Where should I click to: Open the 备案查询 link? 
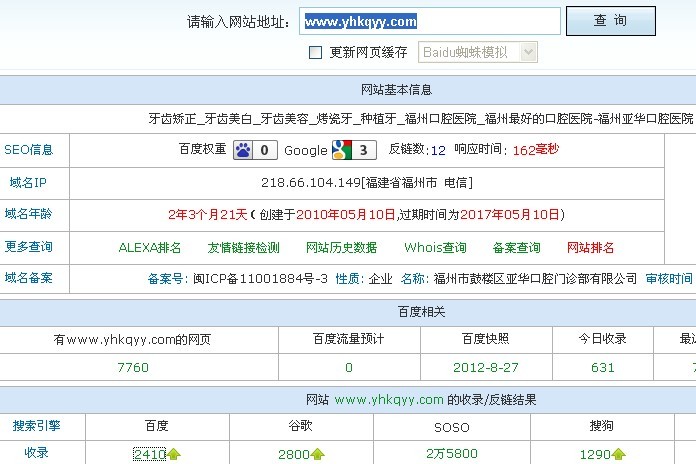(517, 248)
